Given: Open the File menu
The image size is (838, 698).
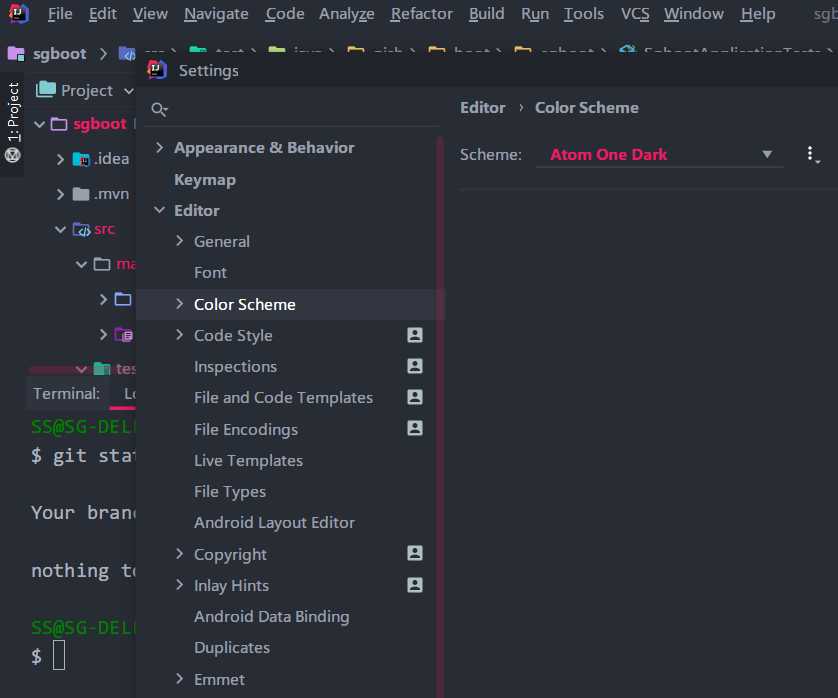Looking at the screenshot, I should 60,14.
